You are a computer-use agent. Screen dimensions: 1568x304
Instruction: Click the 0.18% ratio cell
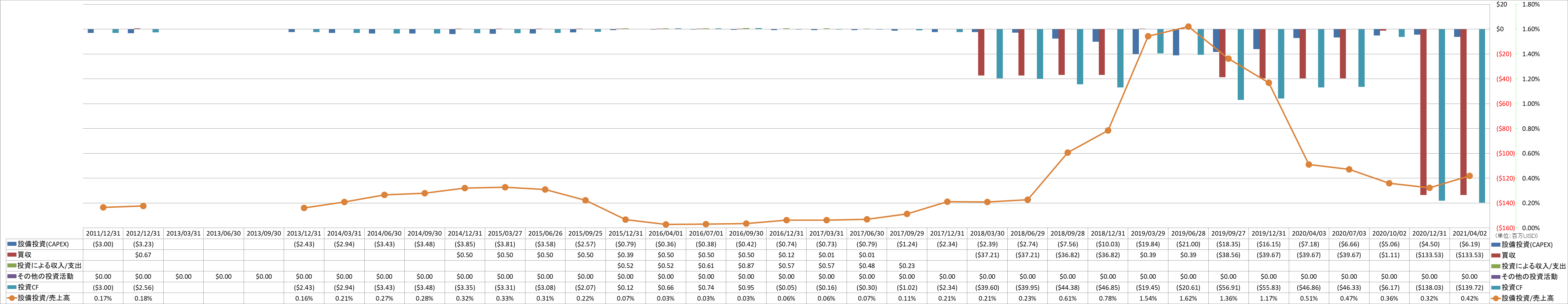[143, 299]
